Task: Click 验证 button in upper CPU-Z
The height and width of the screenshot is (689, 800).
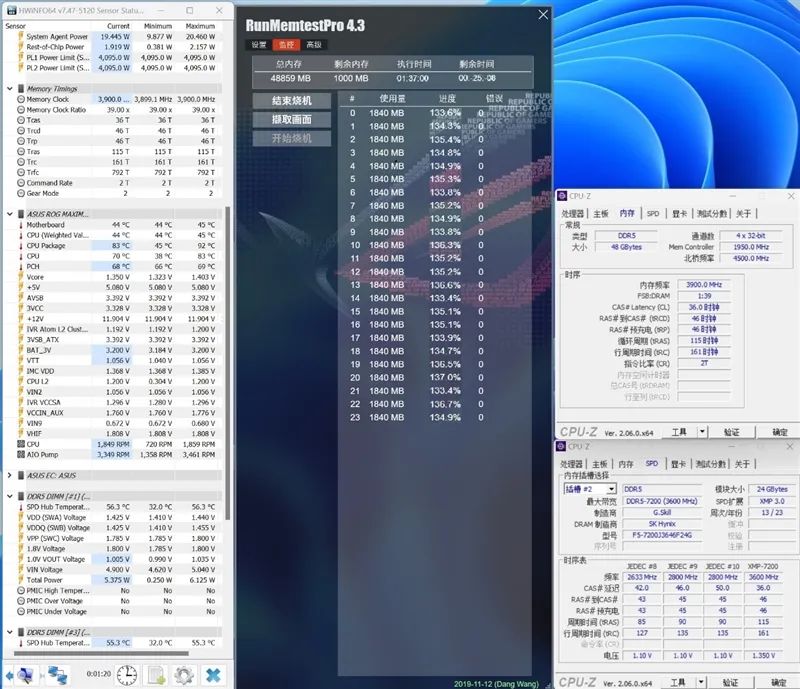Action: coord(732,432)
